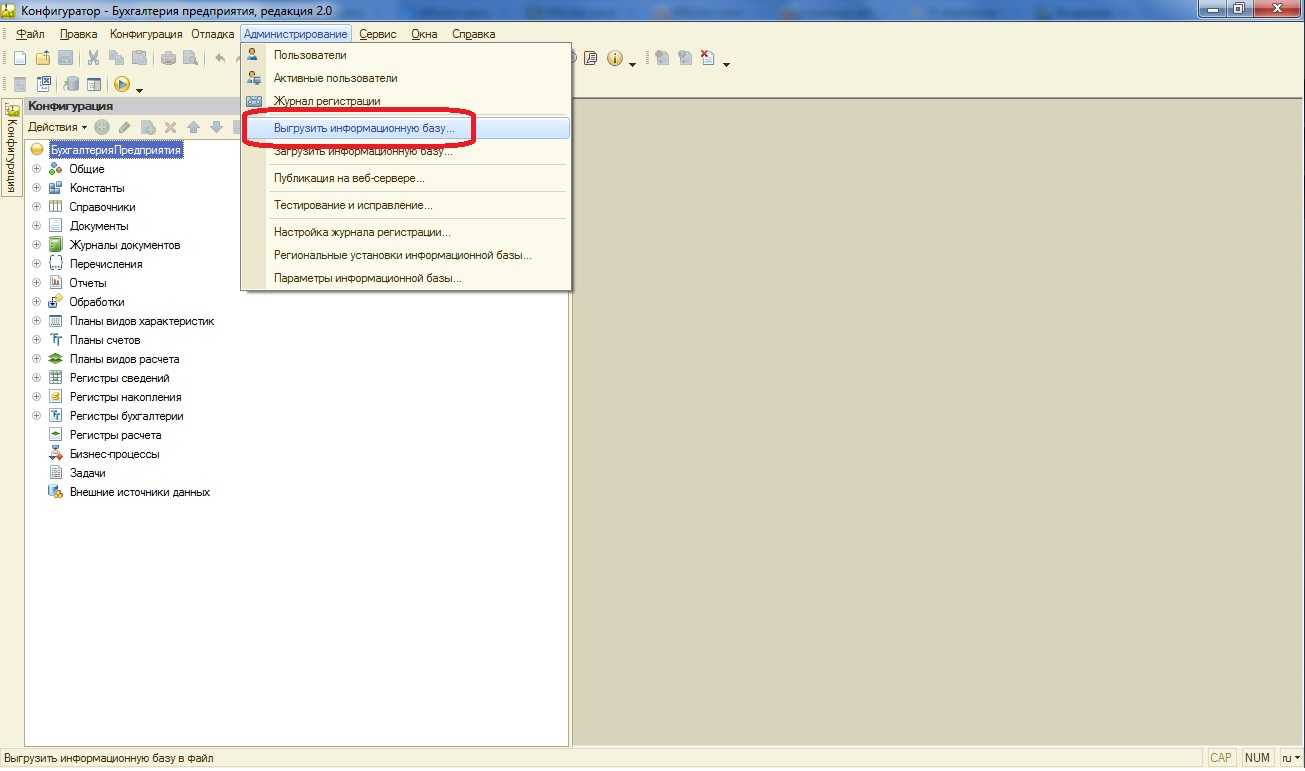The width and height of the screenshot is (1305, 771).
Task: Click the toolbar icon with the red cross
Action: coord(708,59)
